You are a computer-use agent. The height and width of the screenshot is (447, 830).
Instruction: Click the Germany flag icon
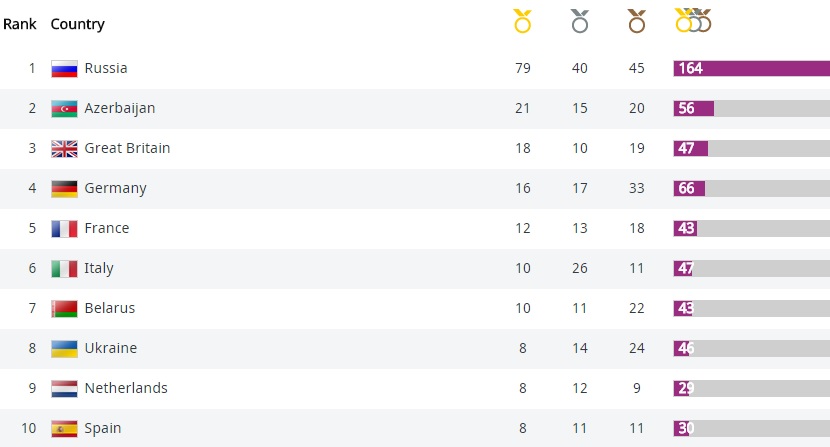click(64, 188)
